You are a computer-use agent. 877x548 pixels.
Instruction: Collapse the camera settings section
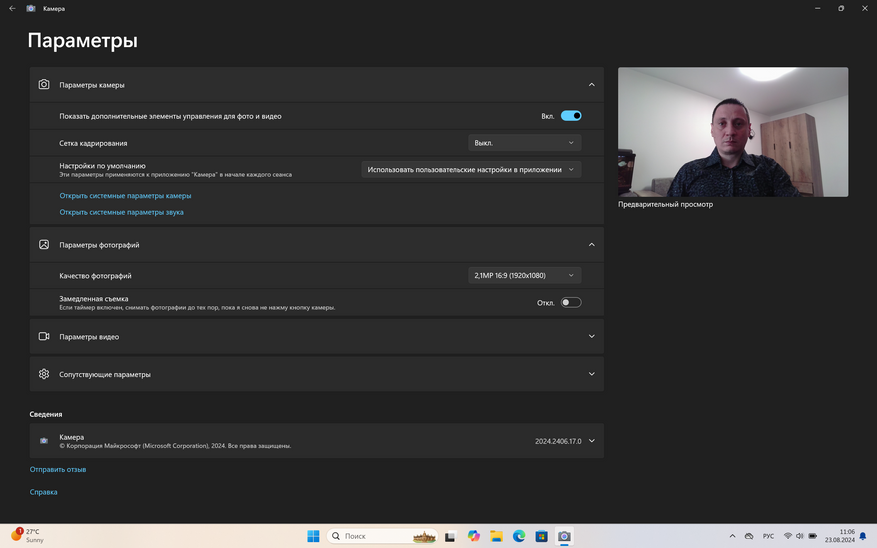(591, 85)
